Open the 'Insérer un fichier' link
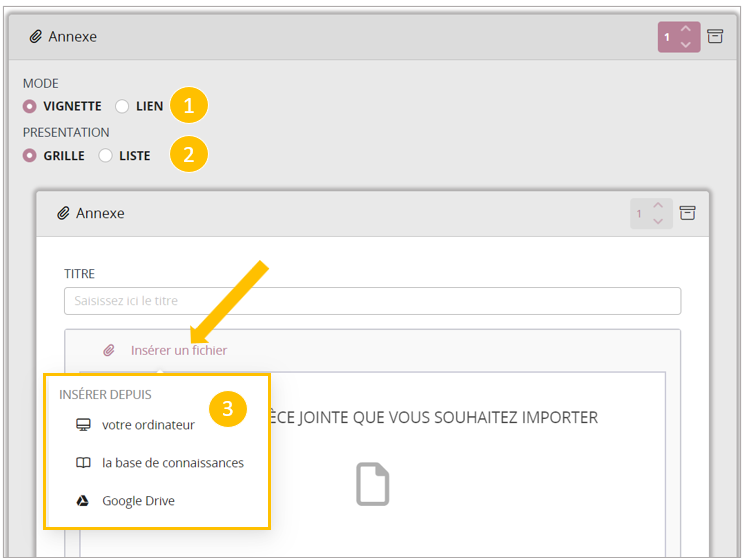 click(x=178, y=350)
